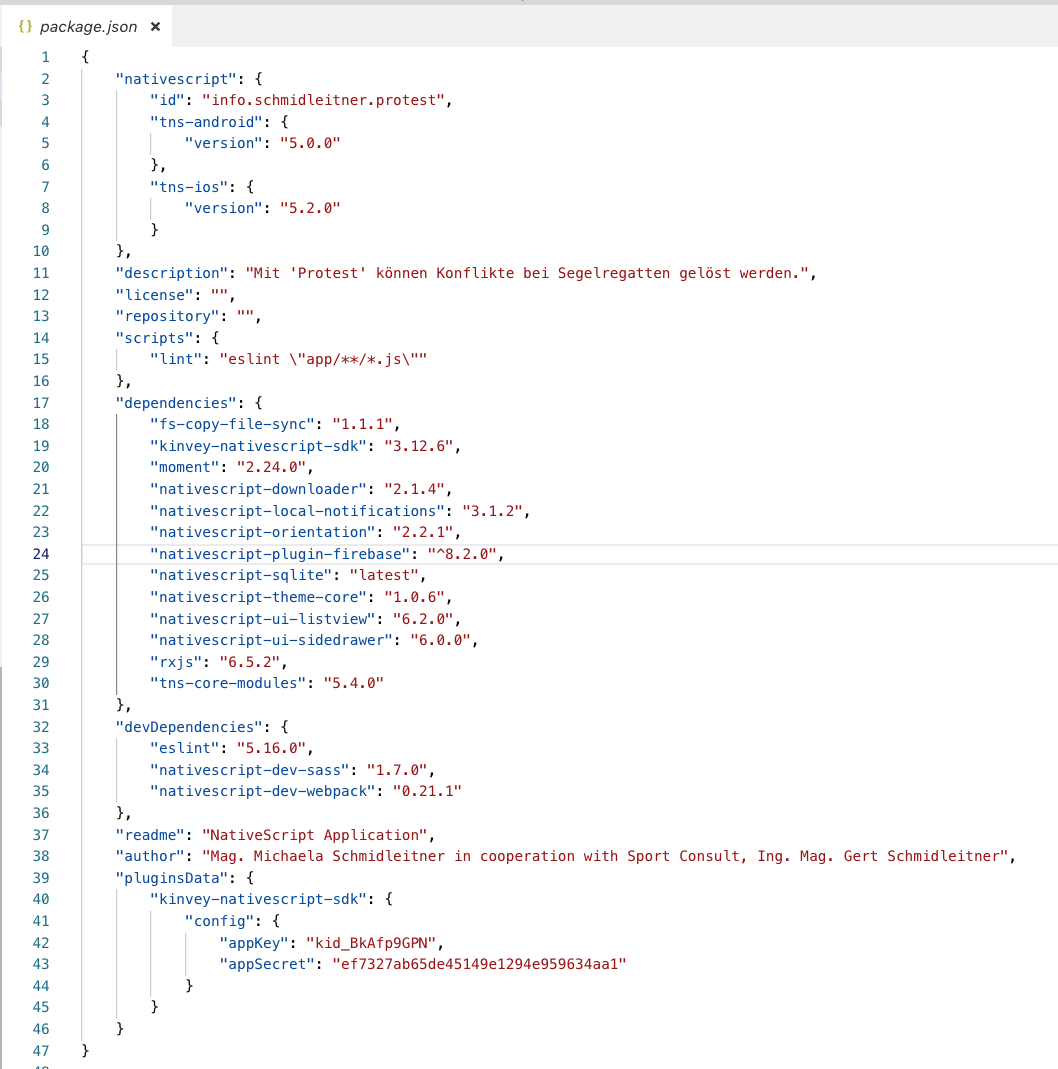
Task: Click line number 47 in gutter
Action: coord(41,1051)
